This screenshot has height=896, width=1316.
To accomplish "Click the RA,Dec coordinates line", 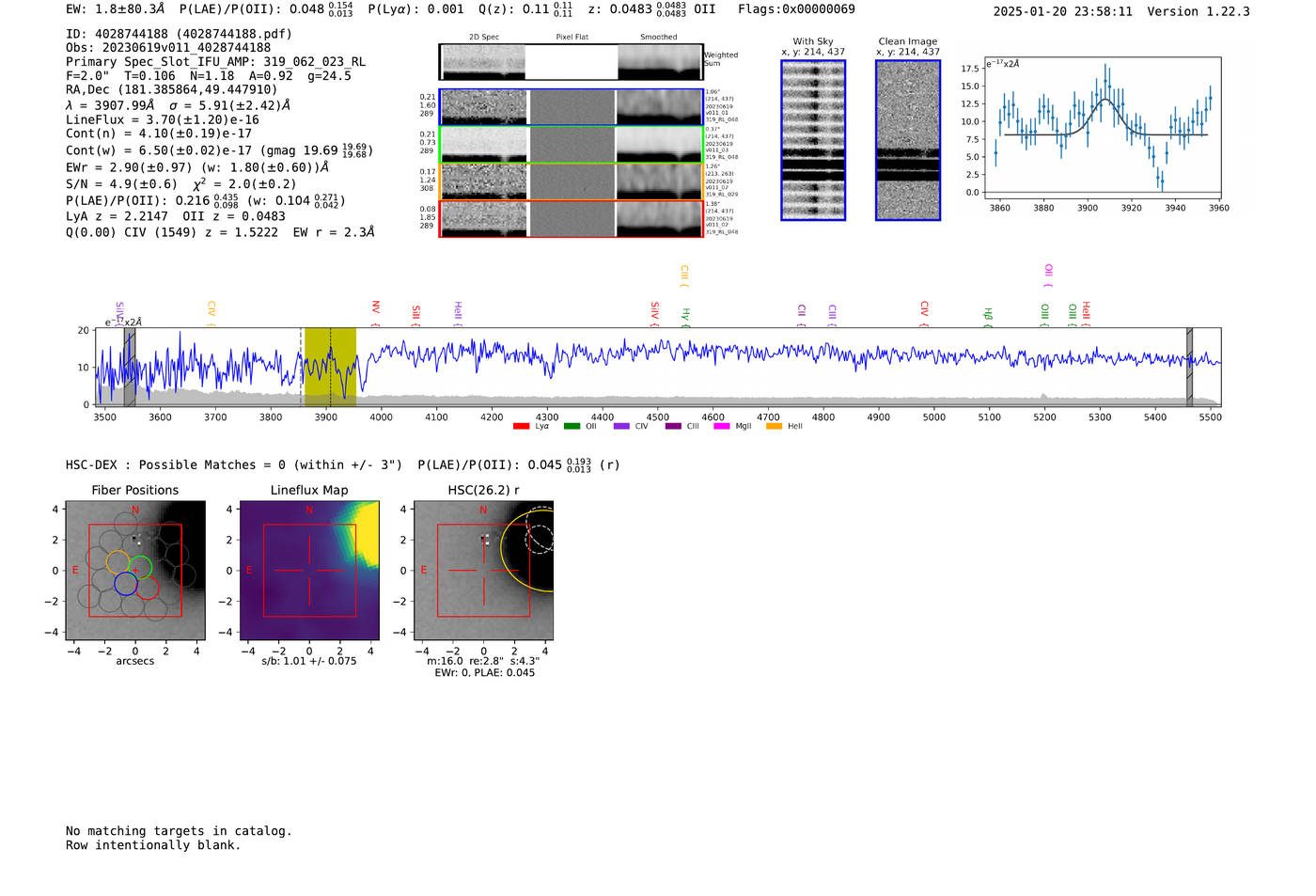I will tap(172, 90).
